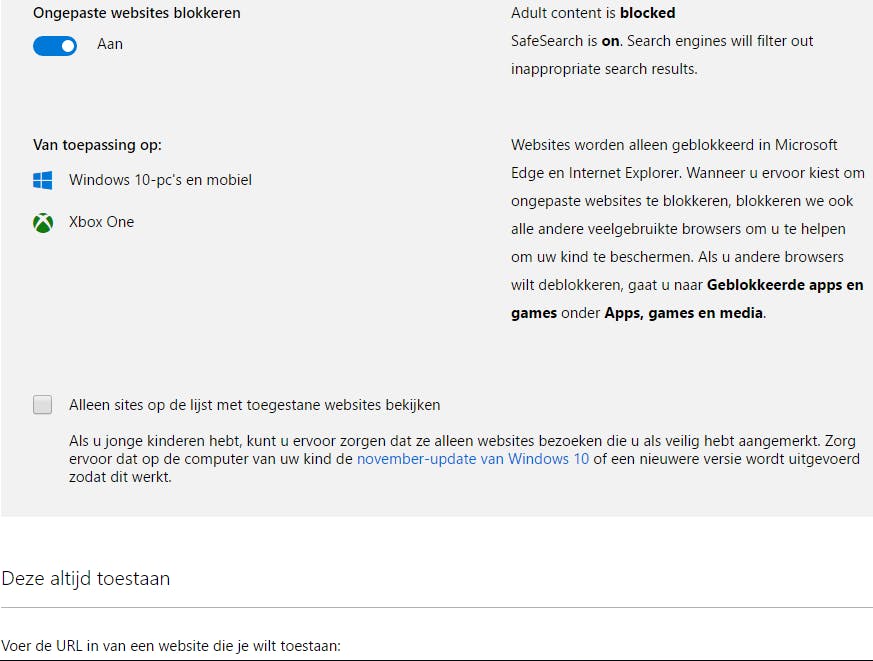
Task: Click the bold 'Apps, games en media' text
Action: (x=684, y=313)
